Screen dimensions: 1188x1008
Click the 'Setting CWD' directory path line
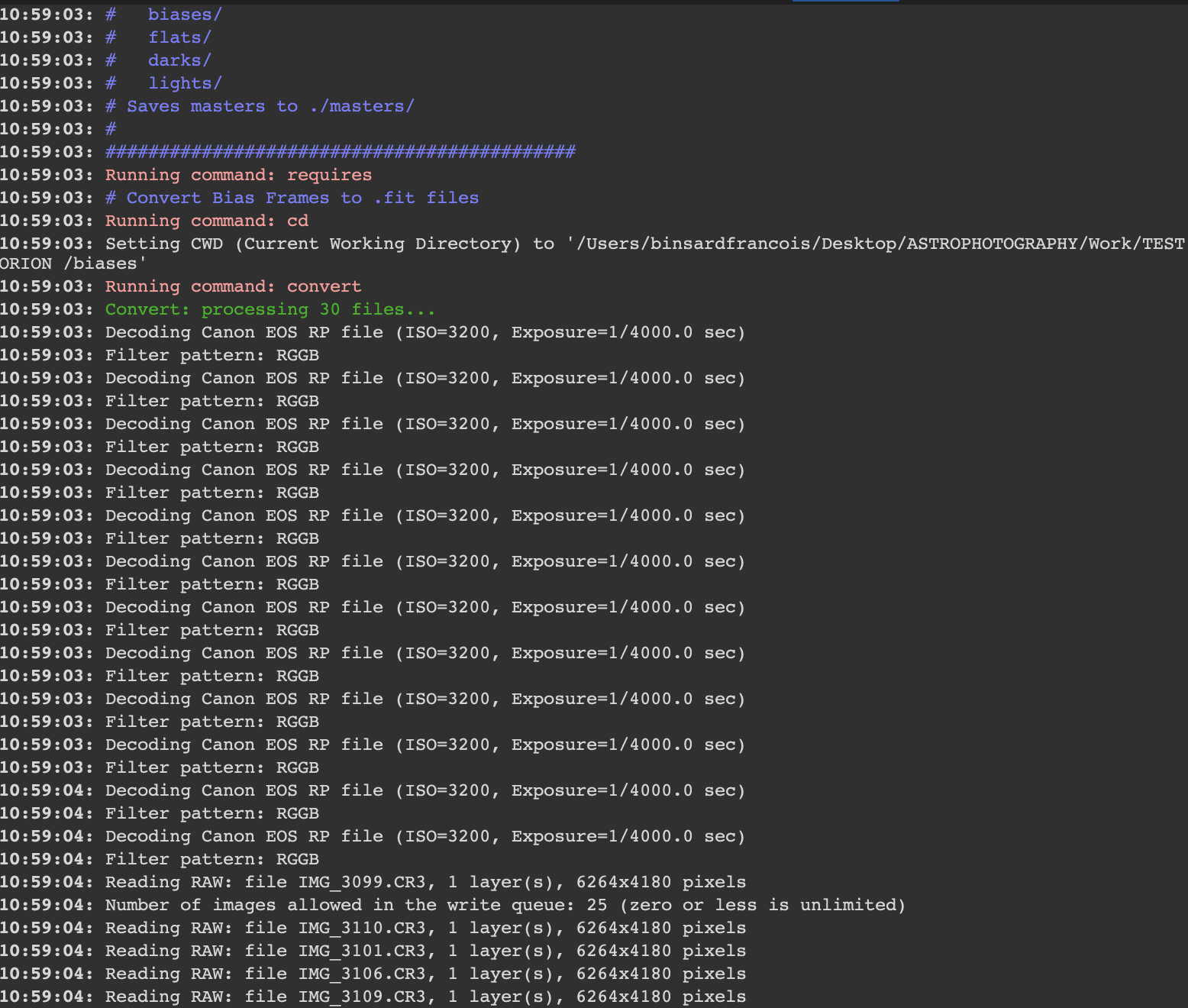(644, 244)
